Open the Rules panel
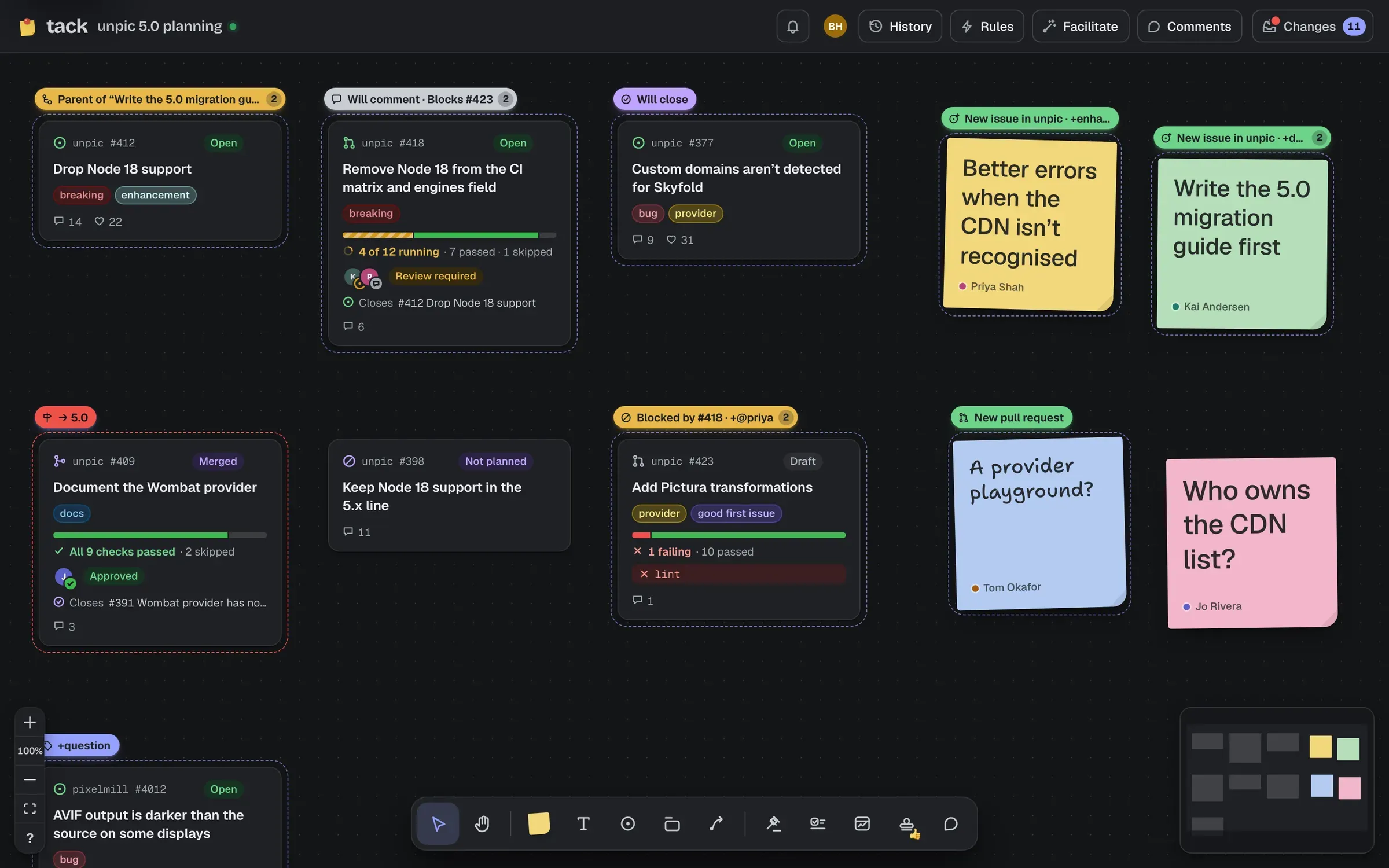 (x=987, y=26)
